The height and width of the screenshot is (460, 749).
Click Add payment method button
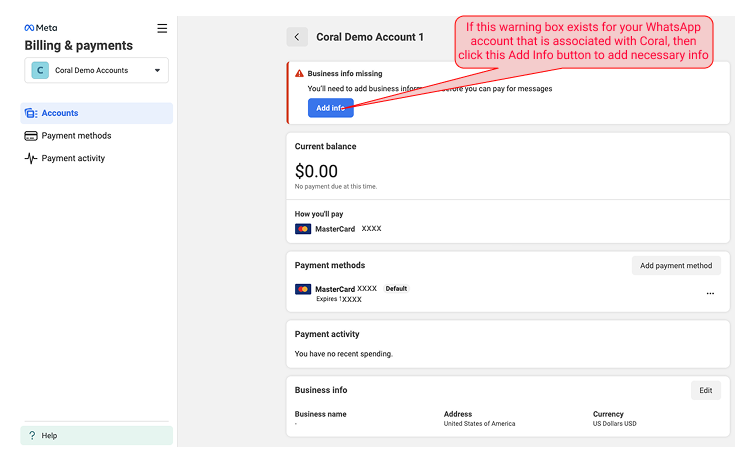pyautogui.click(x=676, y=266)
